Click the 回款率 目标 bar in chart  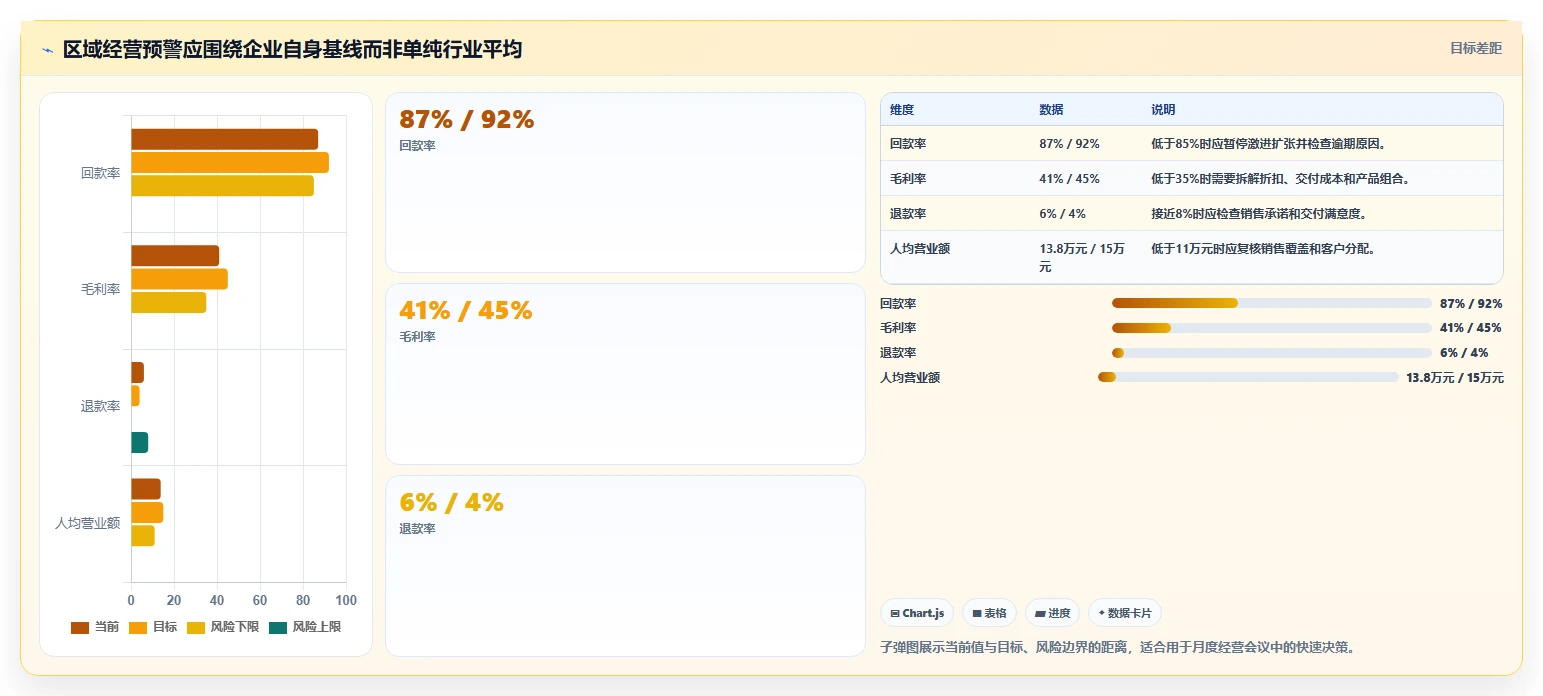click(230, 162)
